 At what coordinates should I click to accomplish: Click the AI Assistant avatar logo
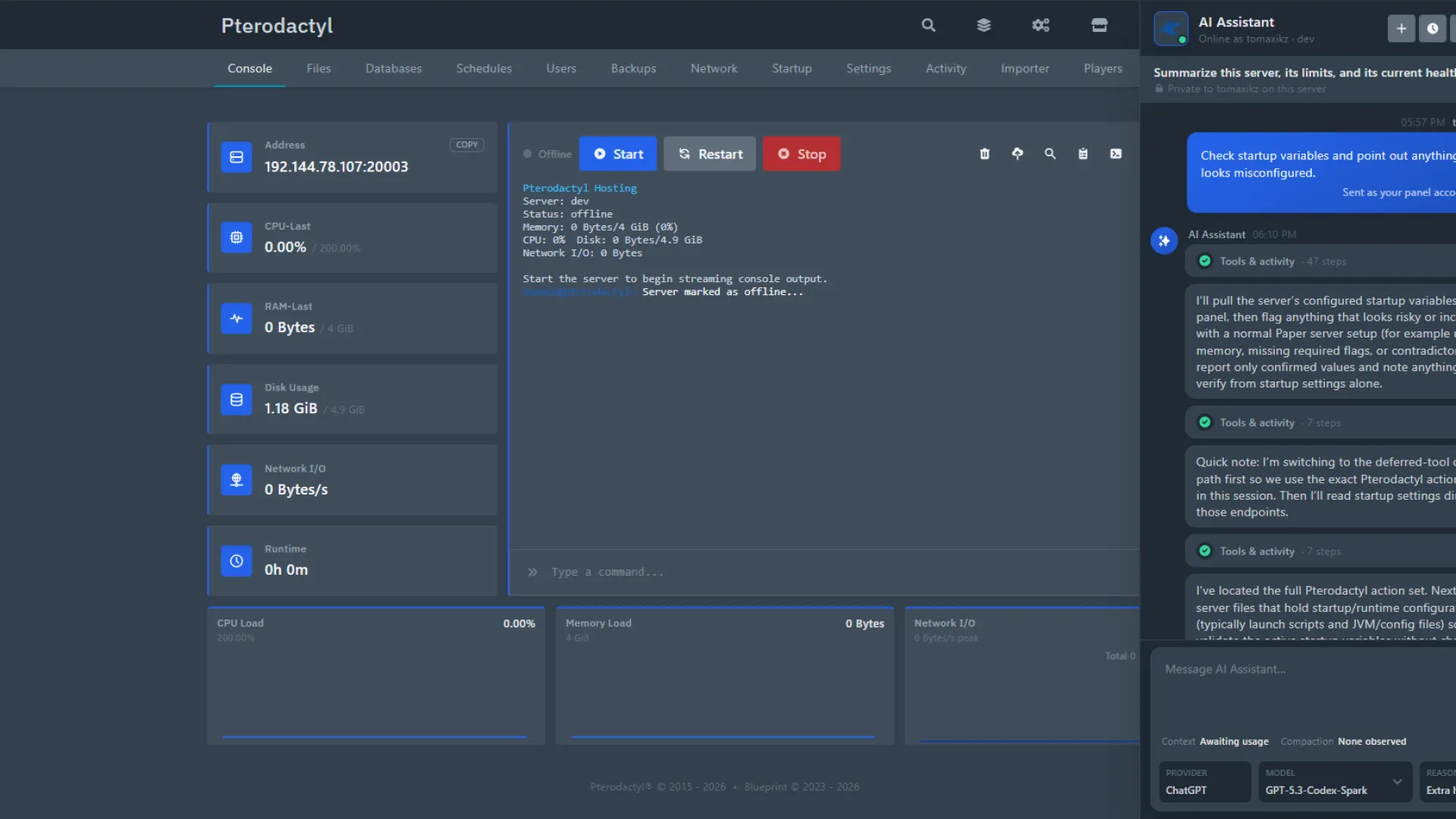click(x=1171, y=29)
